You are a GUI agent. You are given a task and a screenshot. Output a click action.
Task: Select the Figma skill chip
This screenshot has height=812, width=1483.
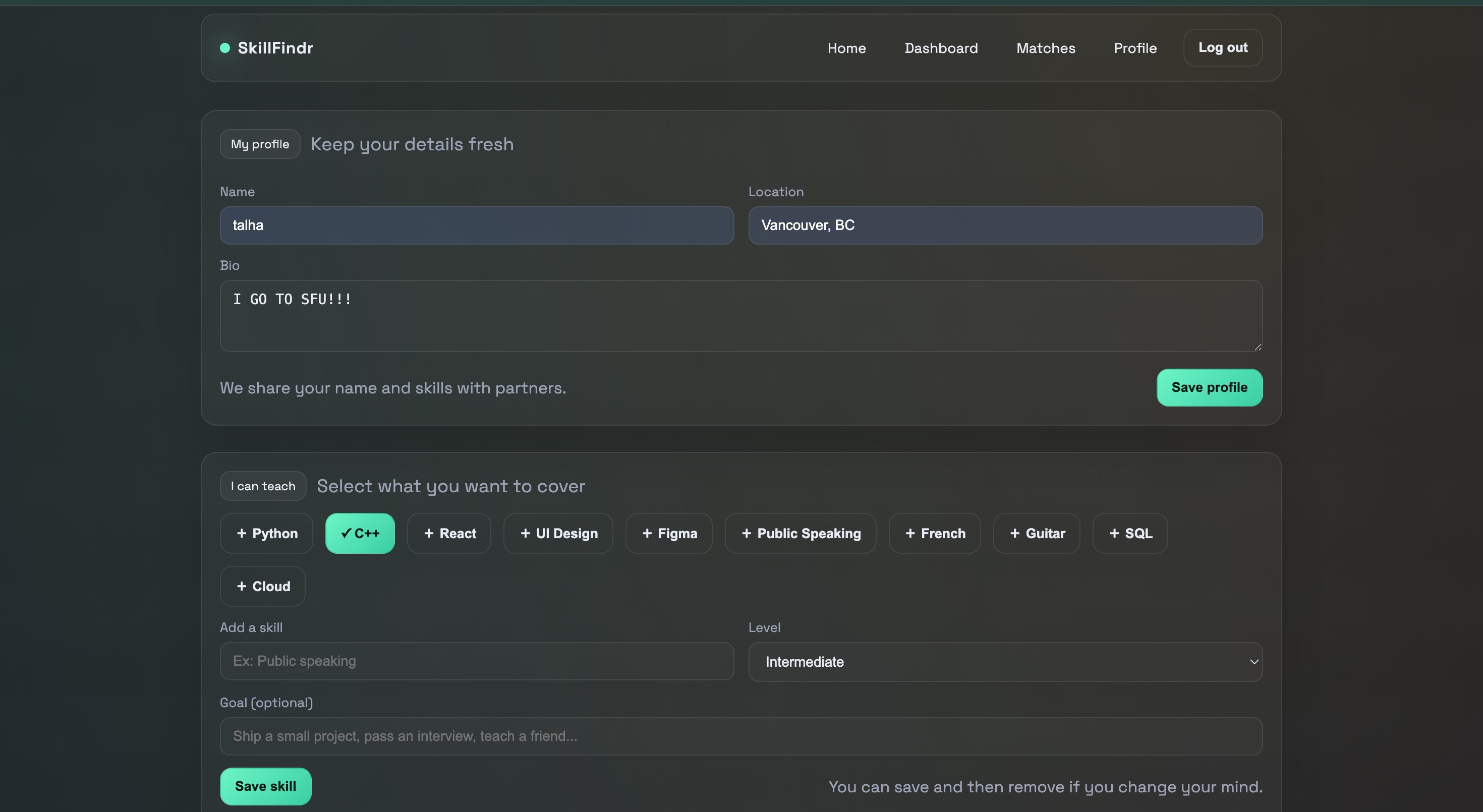point(668,534)
